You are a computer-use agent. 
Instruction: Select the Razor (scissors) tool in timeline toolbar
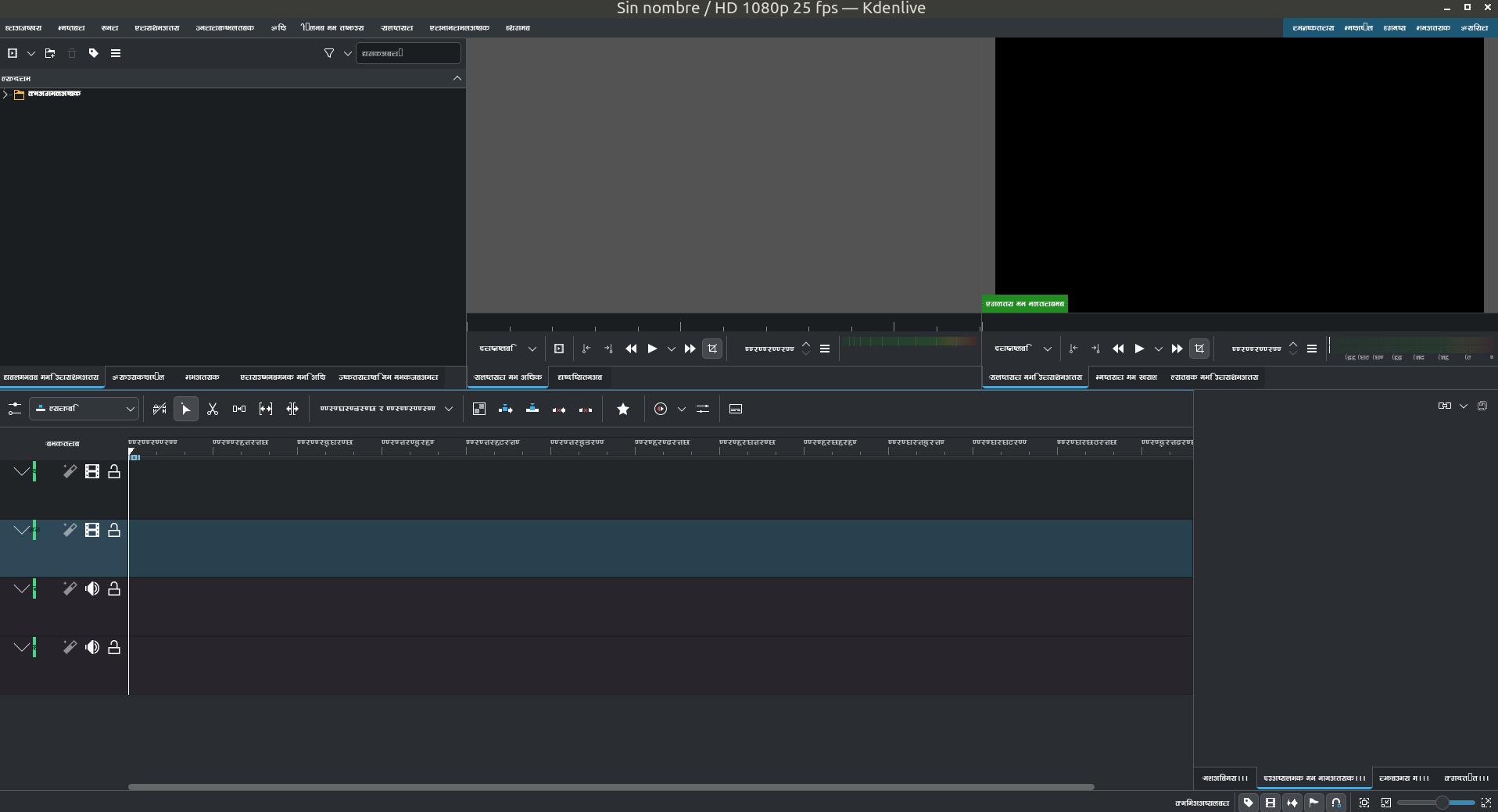(x=212, y=409)
